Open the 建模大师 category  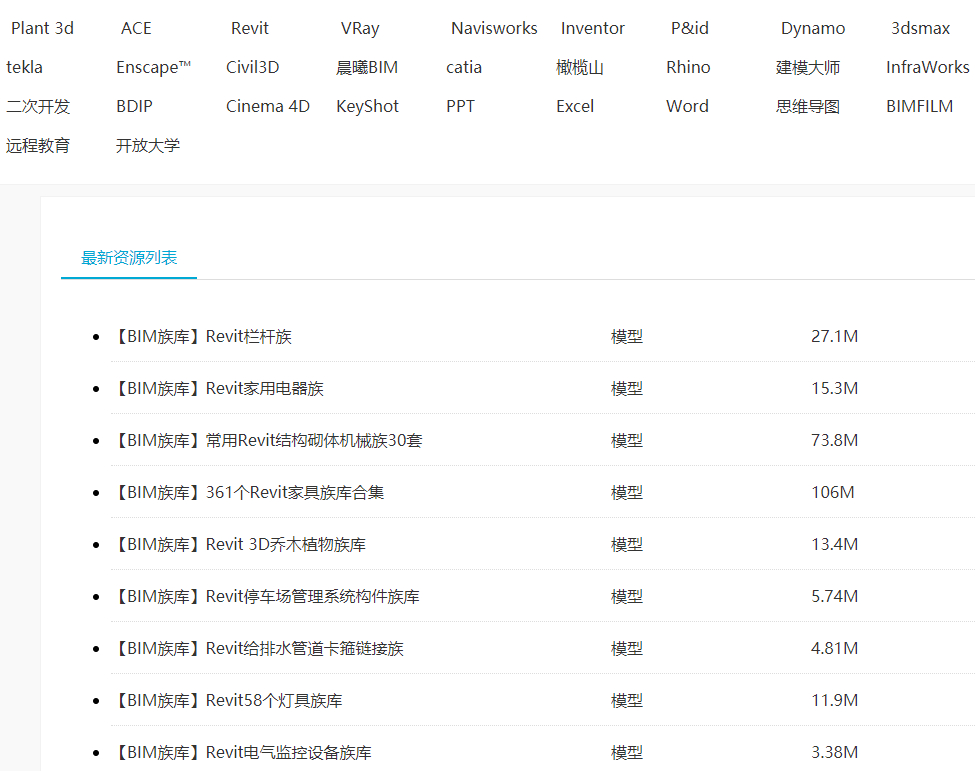click(x=808, y=67)
